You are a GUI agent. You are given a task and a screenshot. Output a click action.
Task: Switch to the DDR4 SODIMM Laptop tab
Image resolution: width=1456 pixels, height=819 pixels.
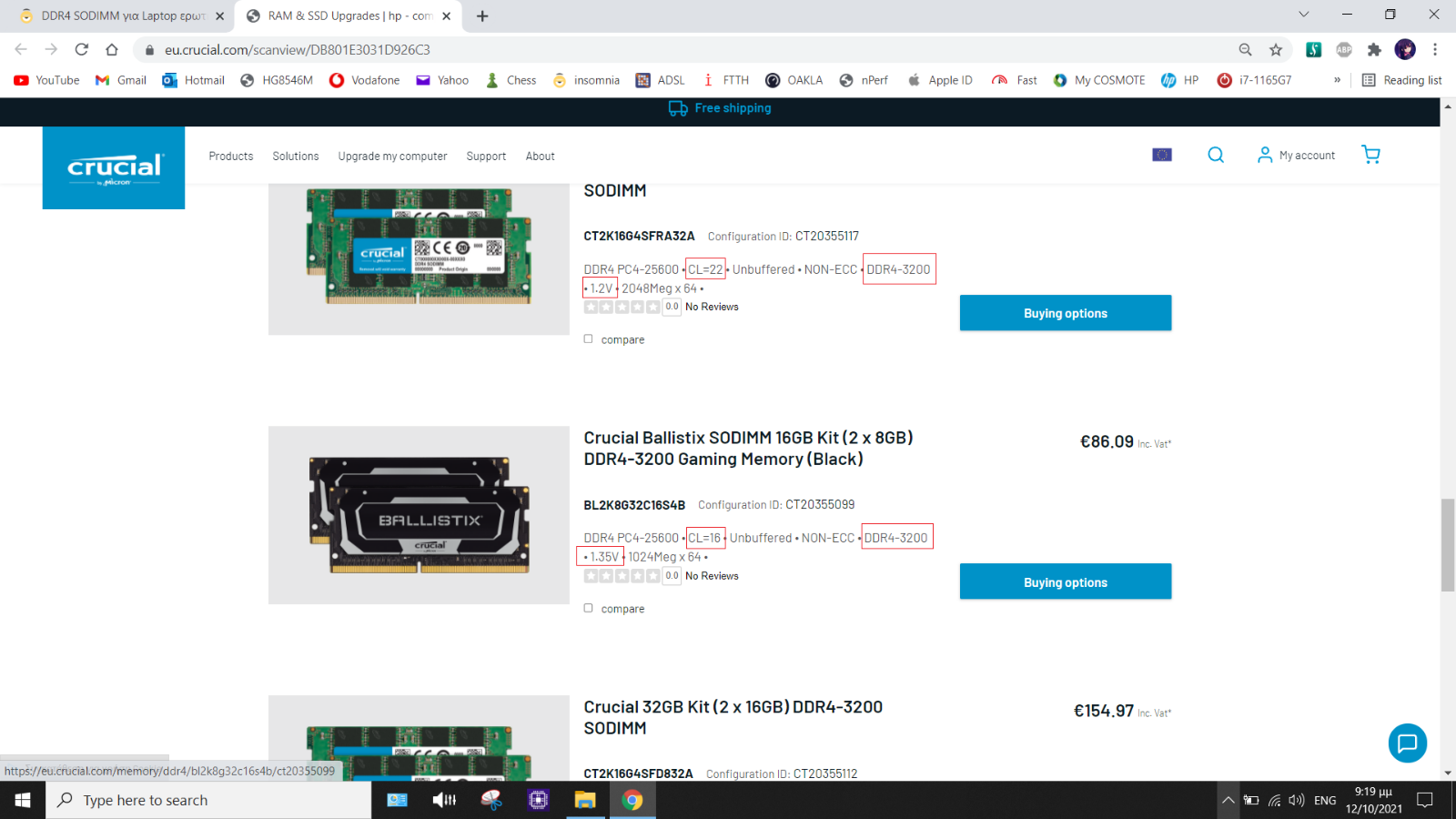121,15
